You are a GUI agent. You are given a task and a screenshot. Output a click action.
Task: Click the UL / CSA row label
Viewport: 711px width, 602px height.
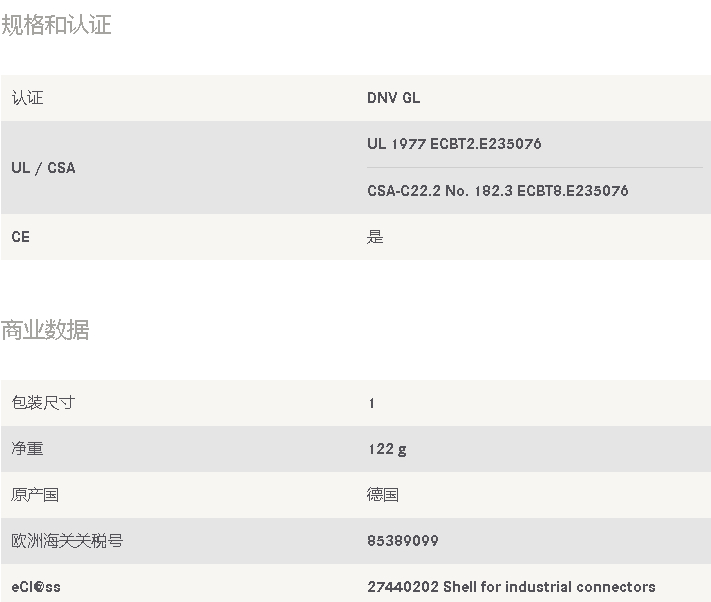[44, 168]
